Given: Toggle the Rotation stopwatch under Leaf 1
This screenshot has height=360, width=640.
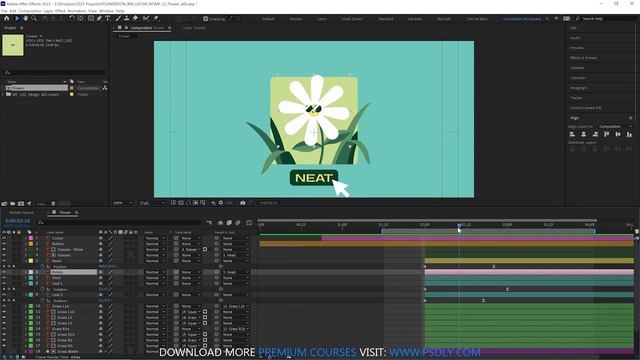Looking at the screenshot, I should click(42, 289).
